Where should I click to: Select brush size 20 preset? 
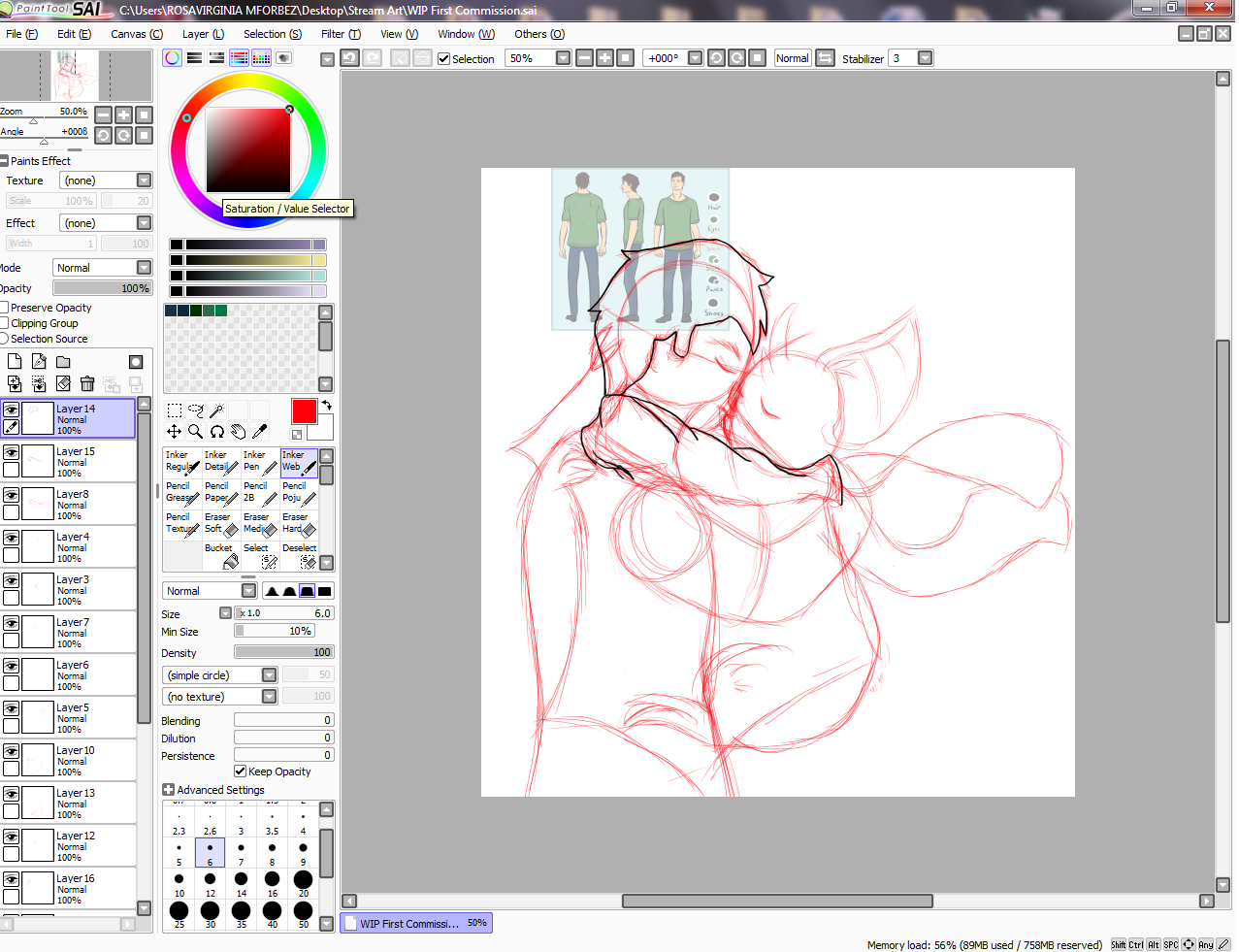[303, 884]
